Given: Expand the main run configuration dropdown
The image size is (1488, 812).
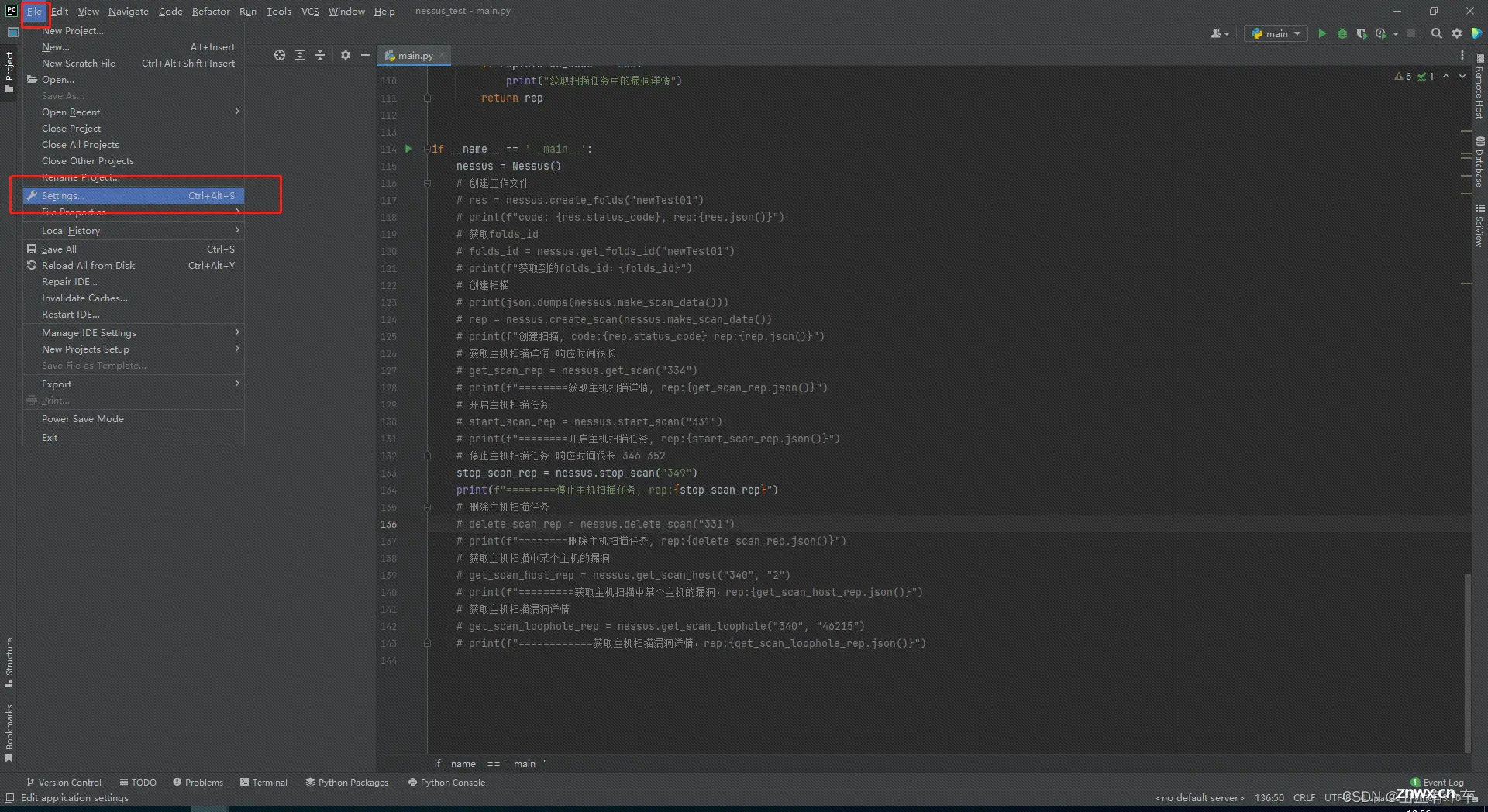Looking at the screenshot, I should pyautogui.click(x=1276, y=33).
